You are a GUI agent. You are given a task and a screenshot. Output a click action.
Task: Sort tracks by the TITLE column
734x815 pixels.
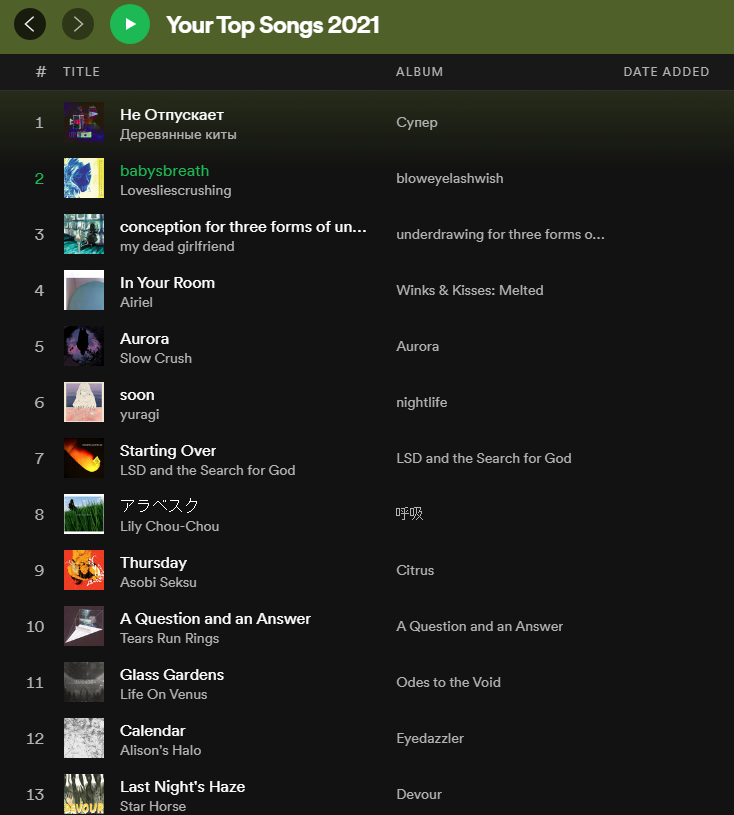click(82, 71)
